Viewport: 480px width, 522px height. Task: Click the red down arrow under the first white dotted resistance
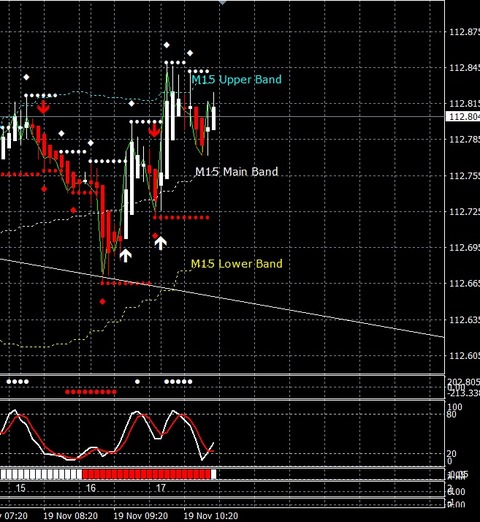(x=43, y=108)
